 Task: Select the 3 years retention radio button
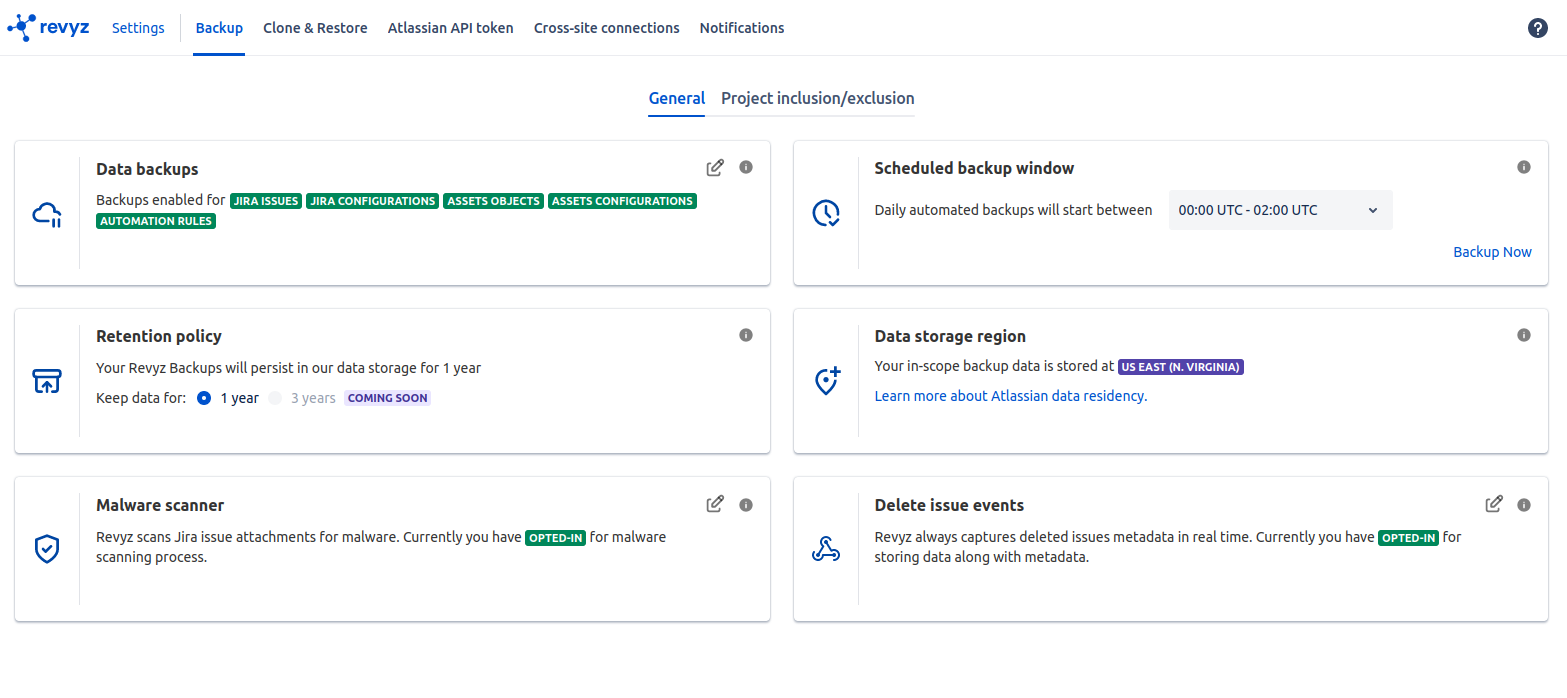(275, 398)
